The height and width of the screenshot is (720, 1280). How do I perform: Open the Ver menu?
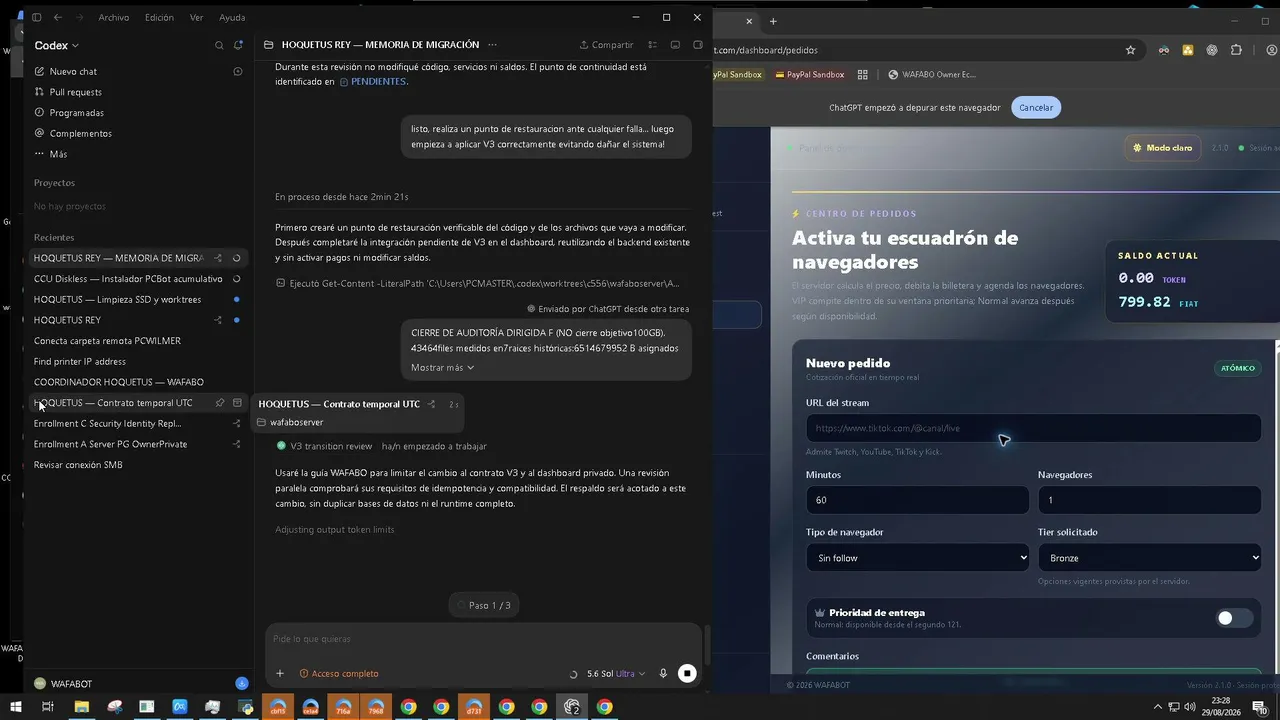coord(196,17)
